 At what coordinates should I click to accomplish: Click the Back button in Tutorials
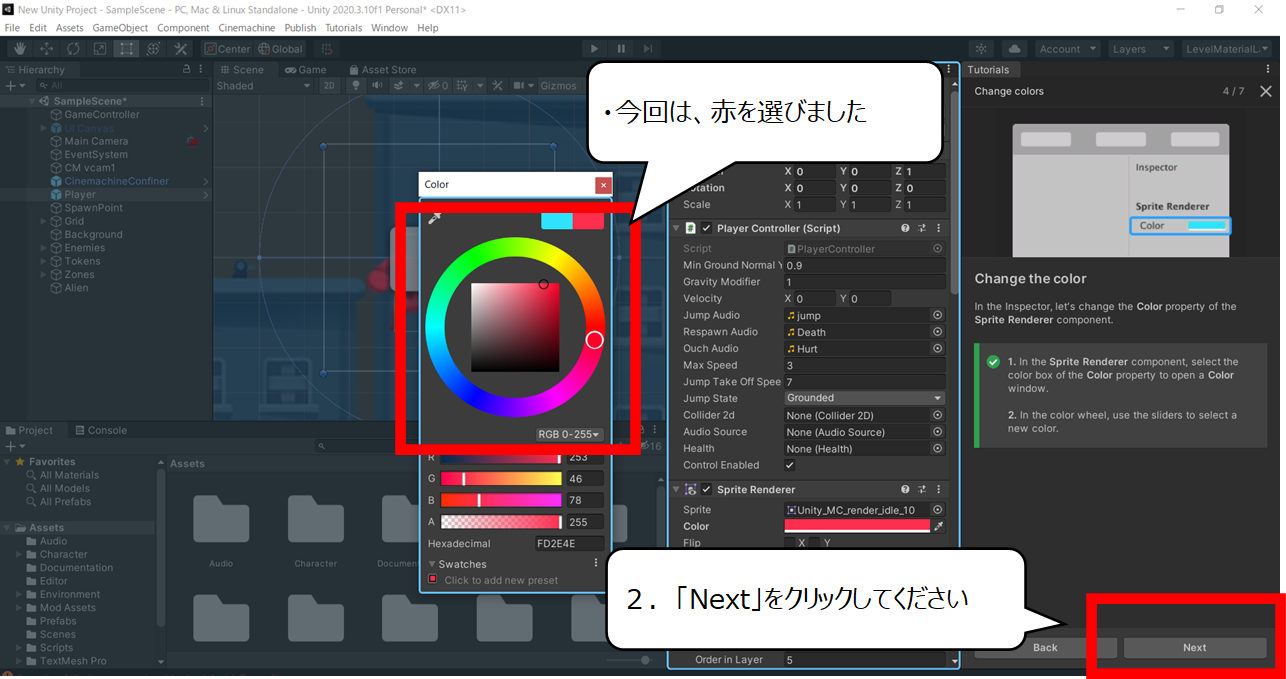tap(1045, 648)
